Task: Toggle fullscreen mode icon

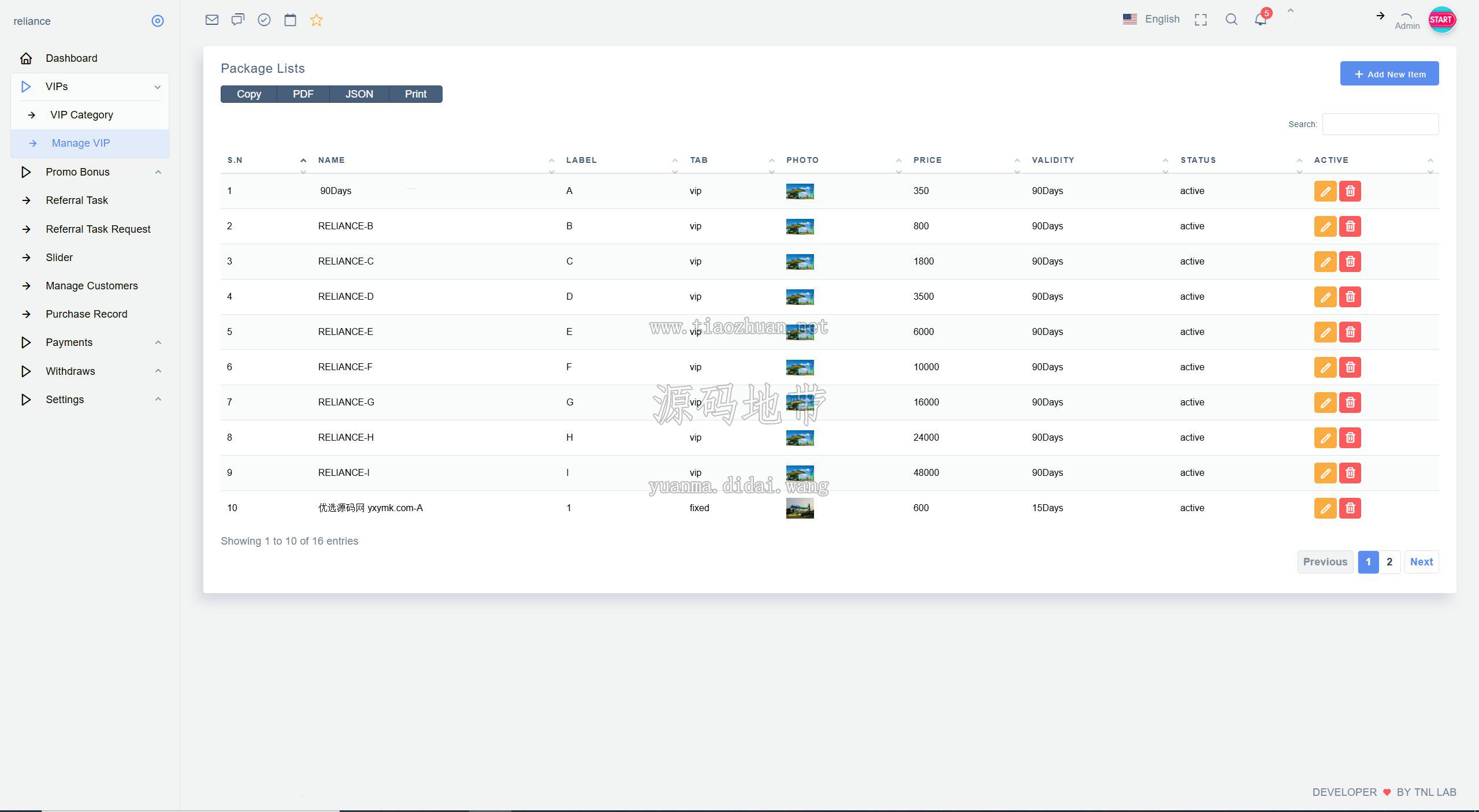Action: click(1201, 20)
